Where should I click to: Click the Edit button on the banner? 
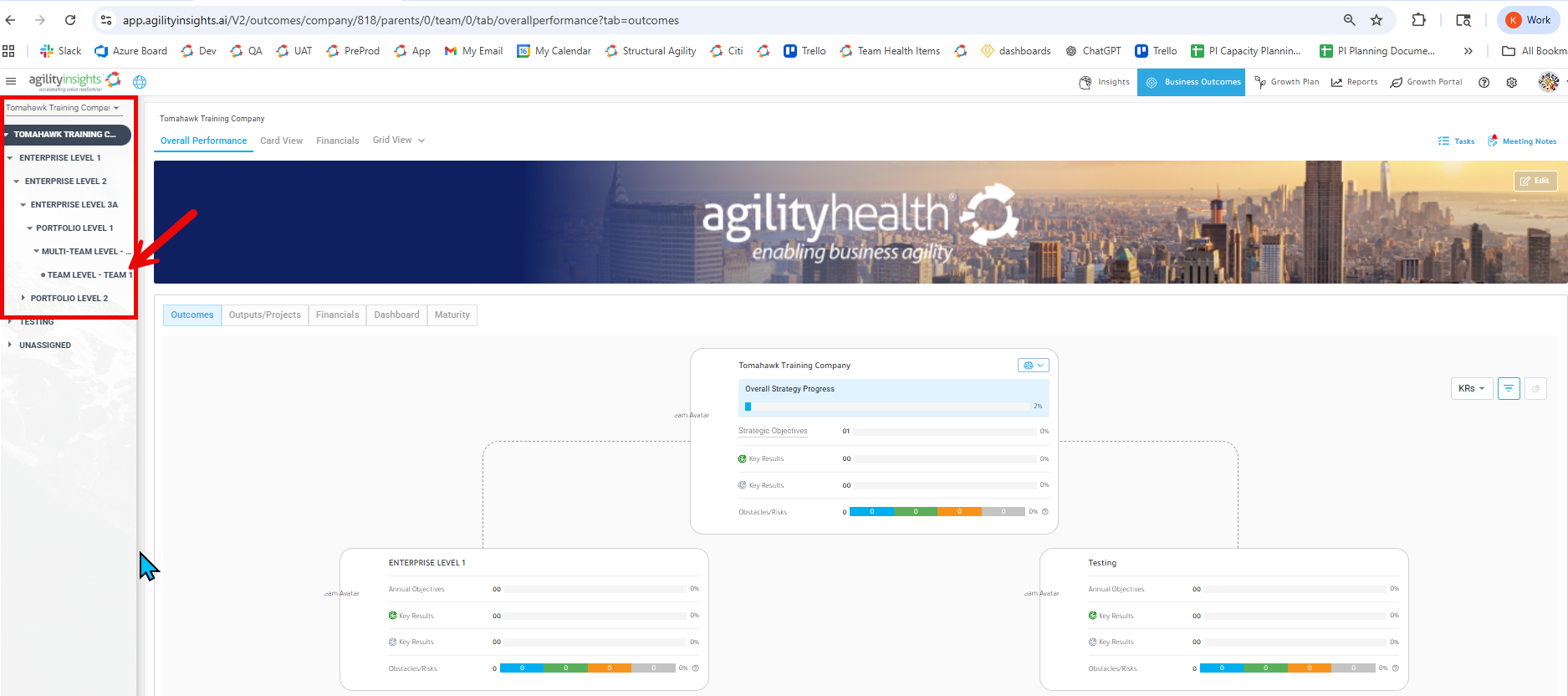point(1535,181)
